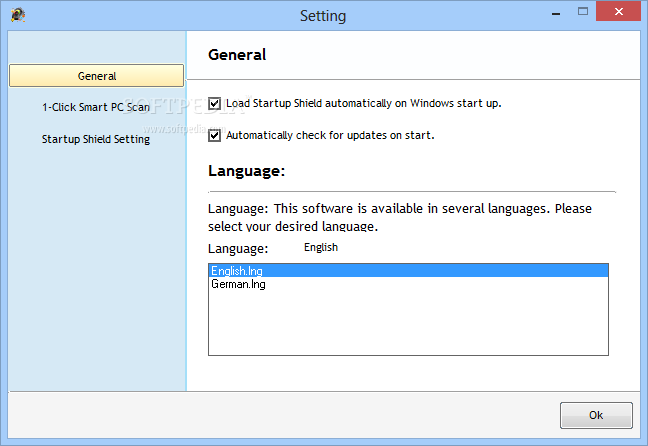This screenshot has height=446, width=648.
Task: Maximize the Setting window
Action: click(583, 12)
